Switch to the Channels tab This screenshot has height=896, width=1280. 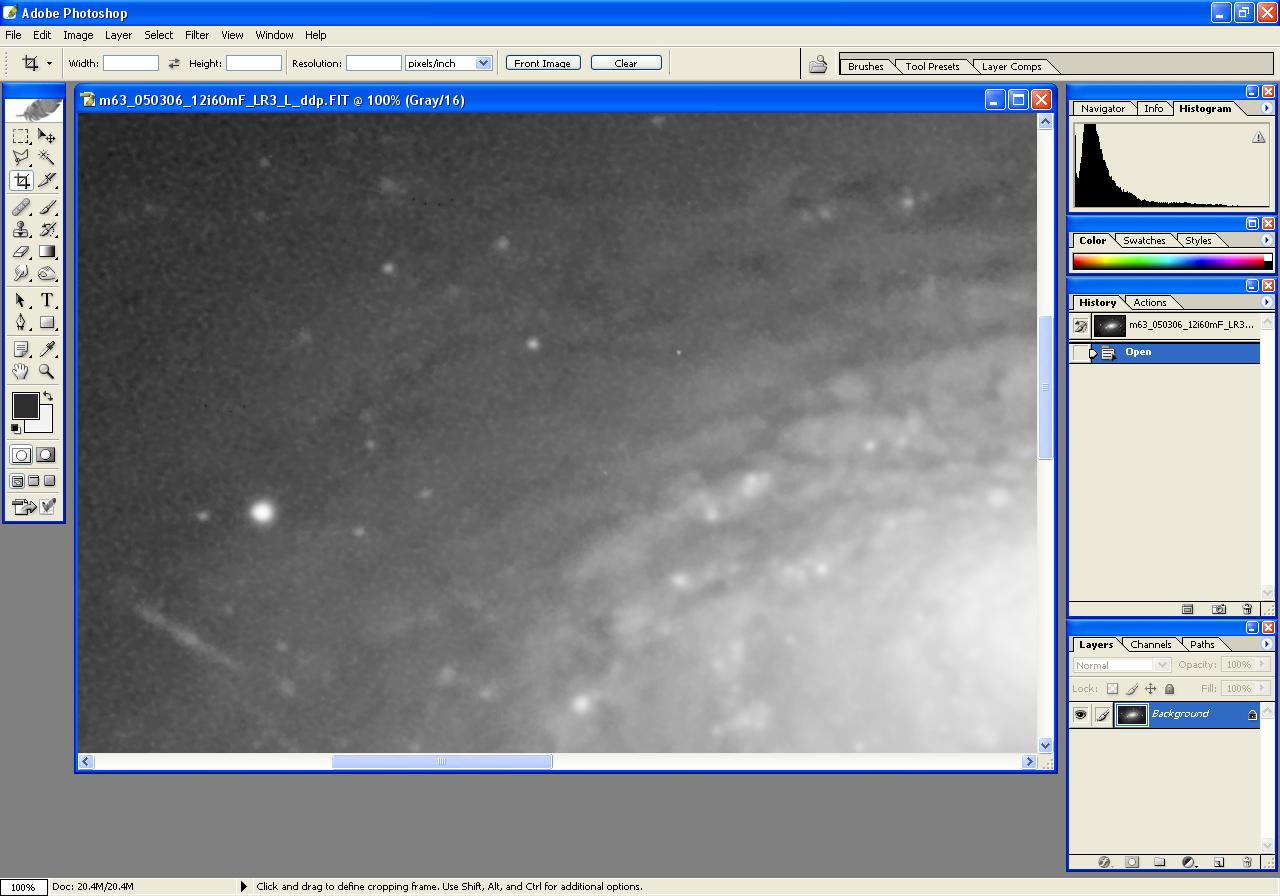1150,645
